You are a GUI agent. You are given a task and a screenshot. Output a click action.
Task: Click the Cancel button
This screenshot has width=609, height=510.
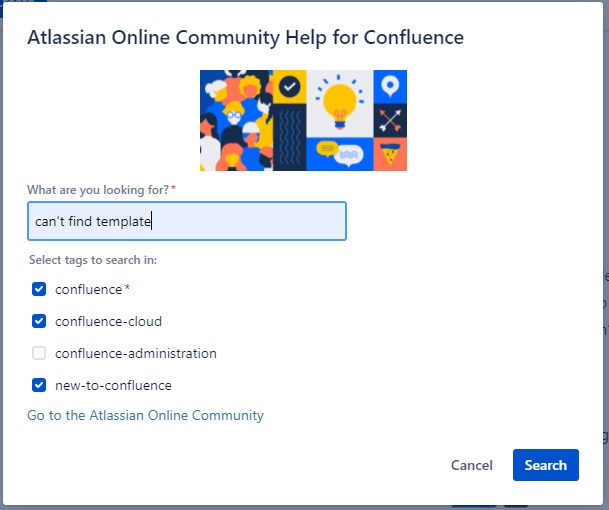(x=472, y=465)
